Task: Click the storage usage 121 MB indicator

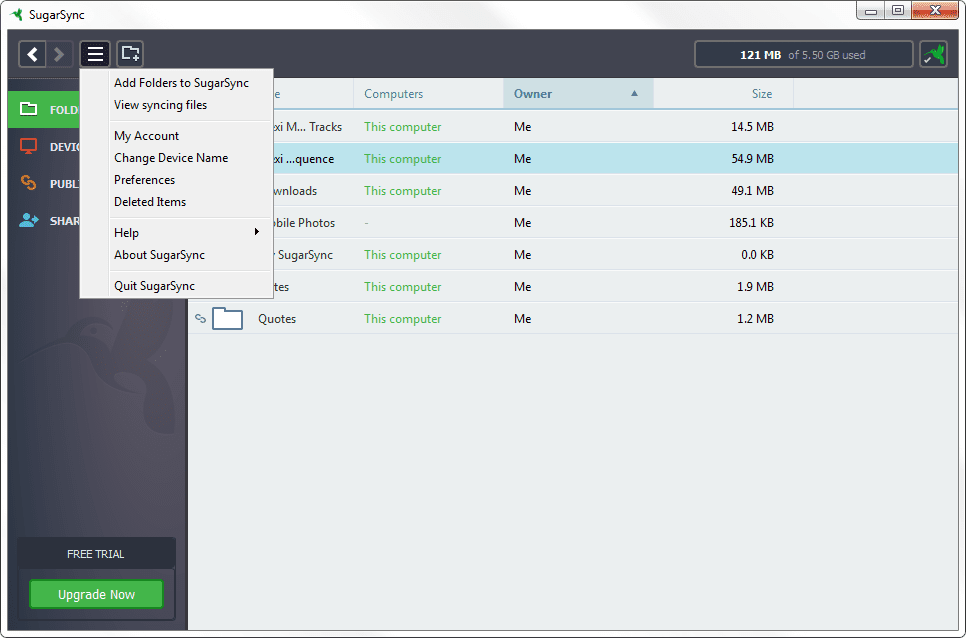Action: click(x=803, y=55)
